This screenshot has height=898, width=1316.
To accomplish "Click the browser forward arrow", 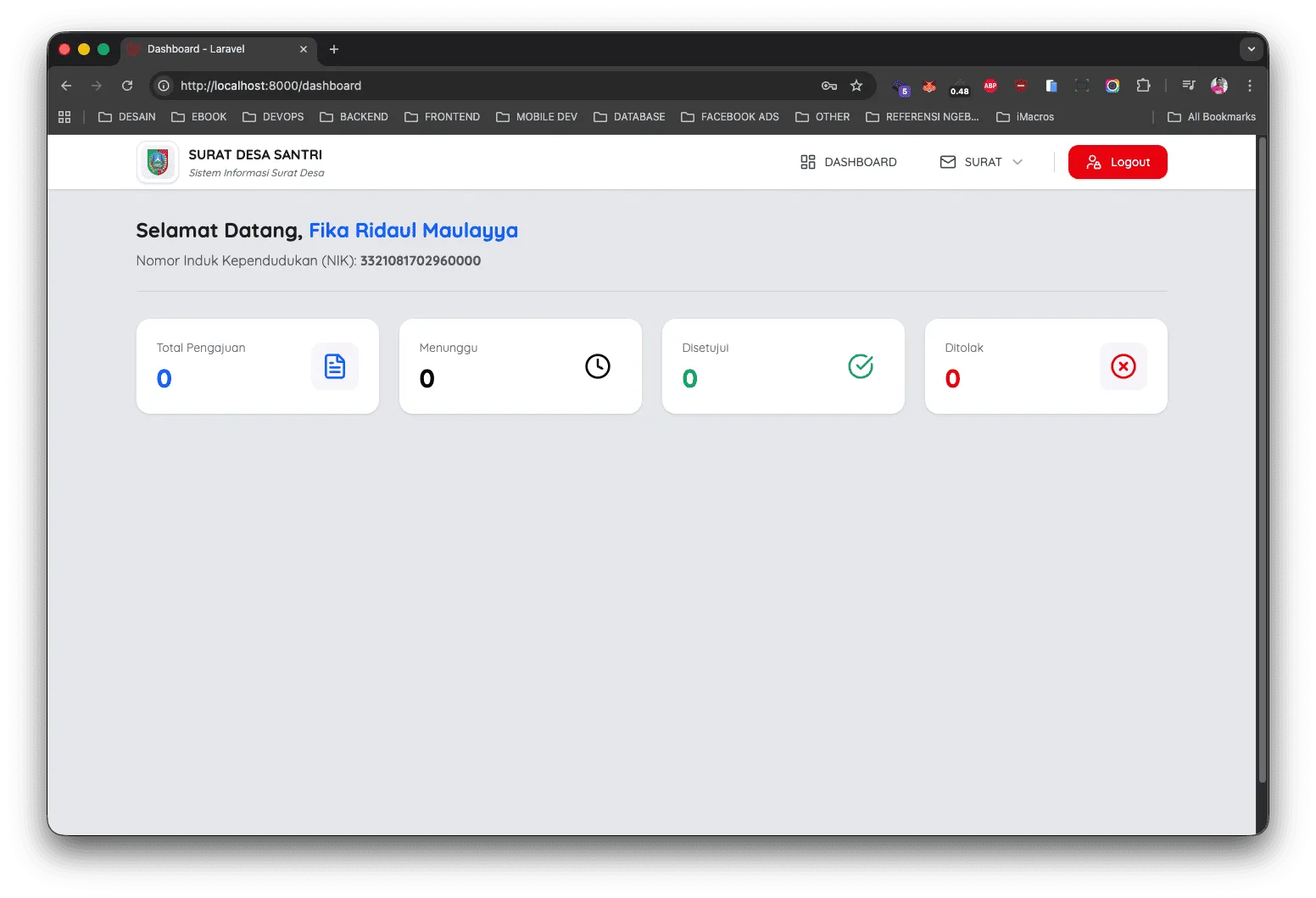I will point(97,86).
